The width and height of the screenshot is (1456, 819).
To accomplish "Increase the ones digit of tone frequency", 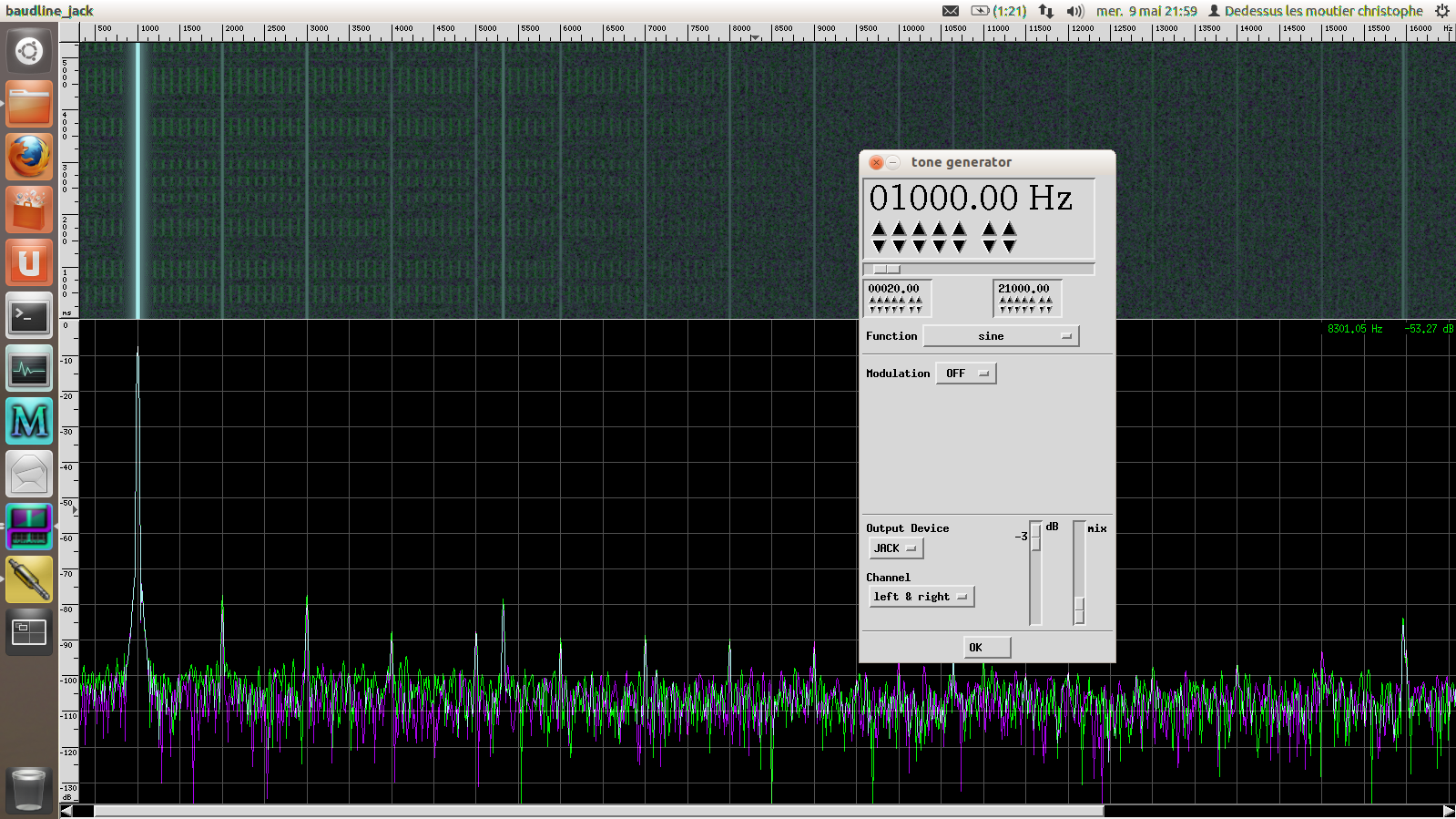I will tap(959, 229).
